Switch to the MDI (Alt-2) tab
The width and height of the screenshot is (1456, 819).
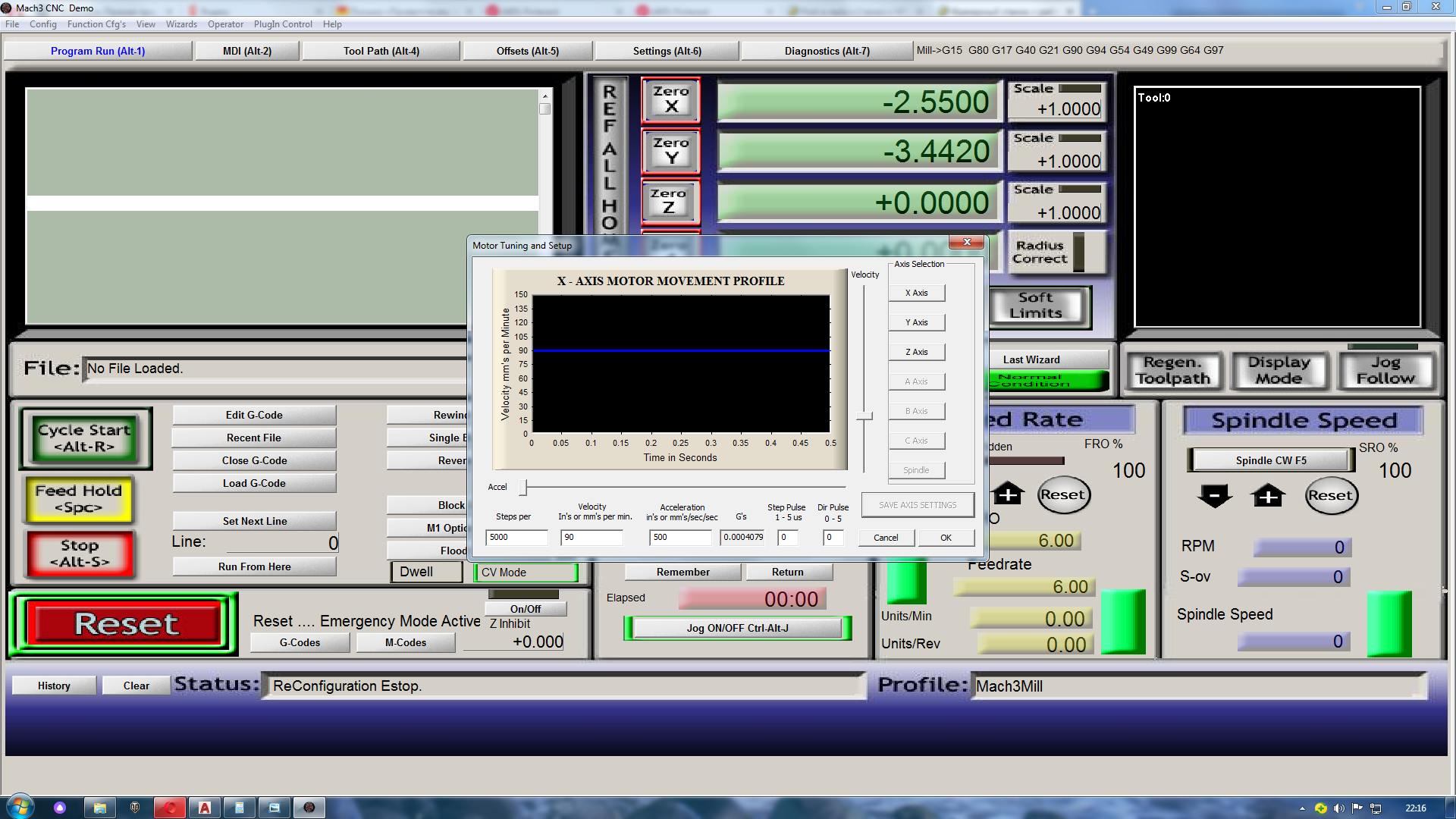pyautogui.click(x=247, y=51)
